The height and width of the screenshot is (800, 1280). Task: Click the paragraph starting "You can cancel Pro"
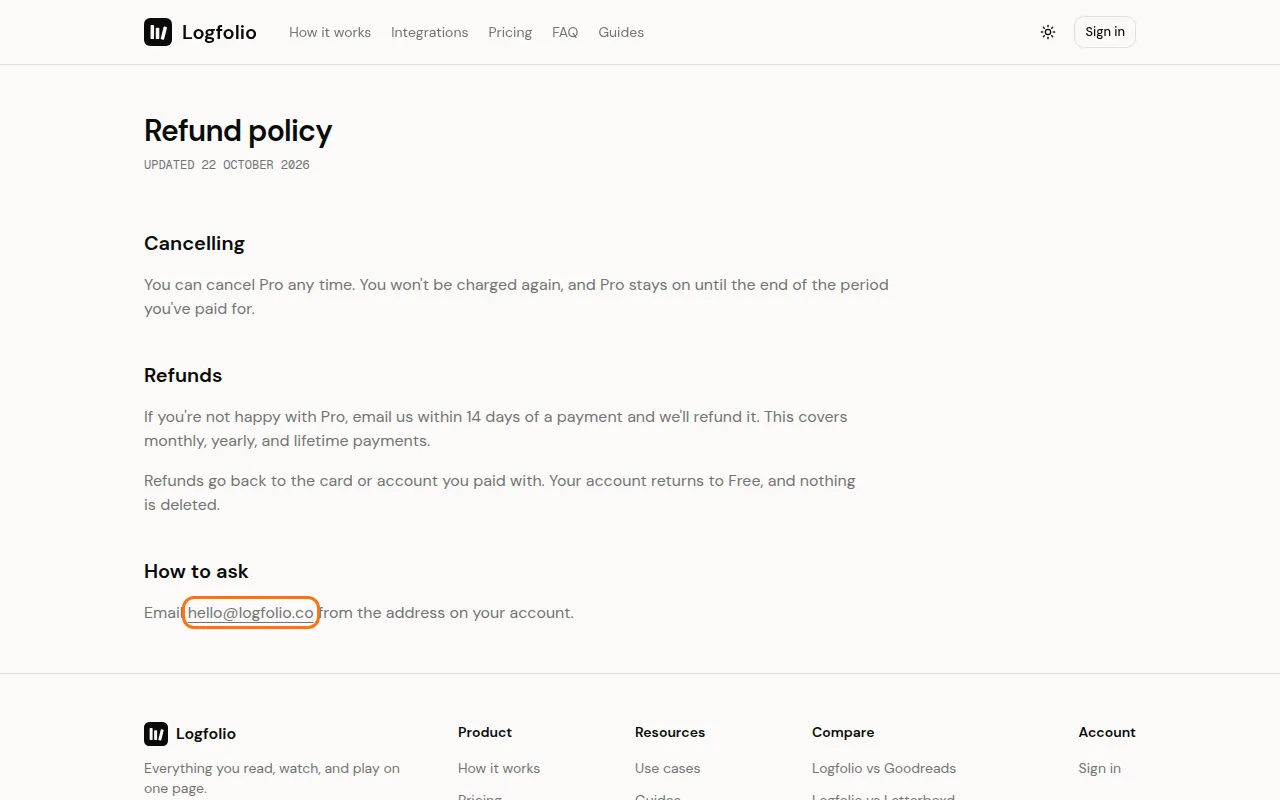(x=516, y=297)
